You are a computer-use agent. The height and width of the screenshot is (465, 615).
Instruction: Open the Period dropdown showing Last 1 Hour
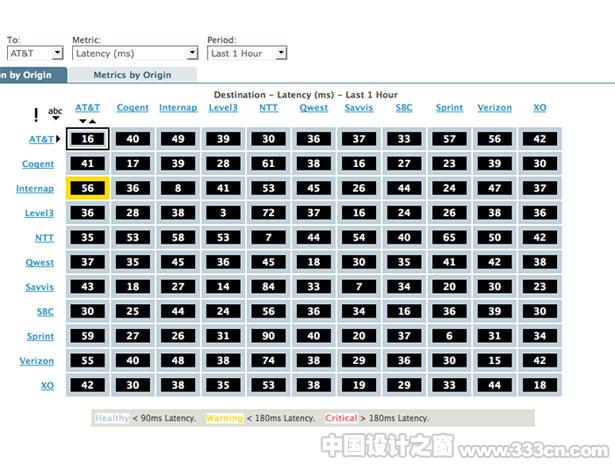coord(247,53)
